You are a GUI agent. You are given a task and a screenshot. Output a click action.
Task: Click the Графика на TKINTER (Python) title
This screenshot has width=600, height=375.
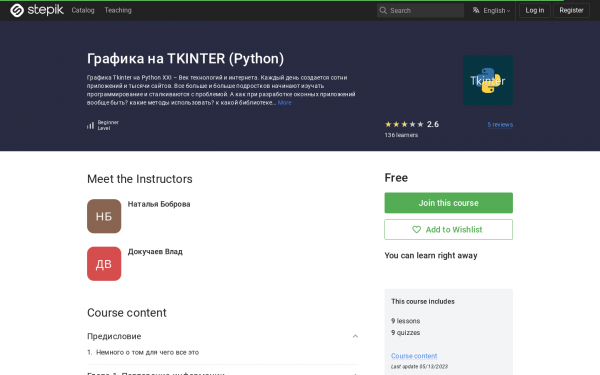point(185,59)
